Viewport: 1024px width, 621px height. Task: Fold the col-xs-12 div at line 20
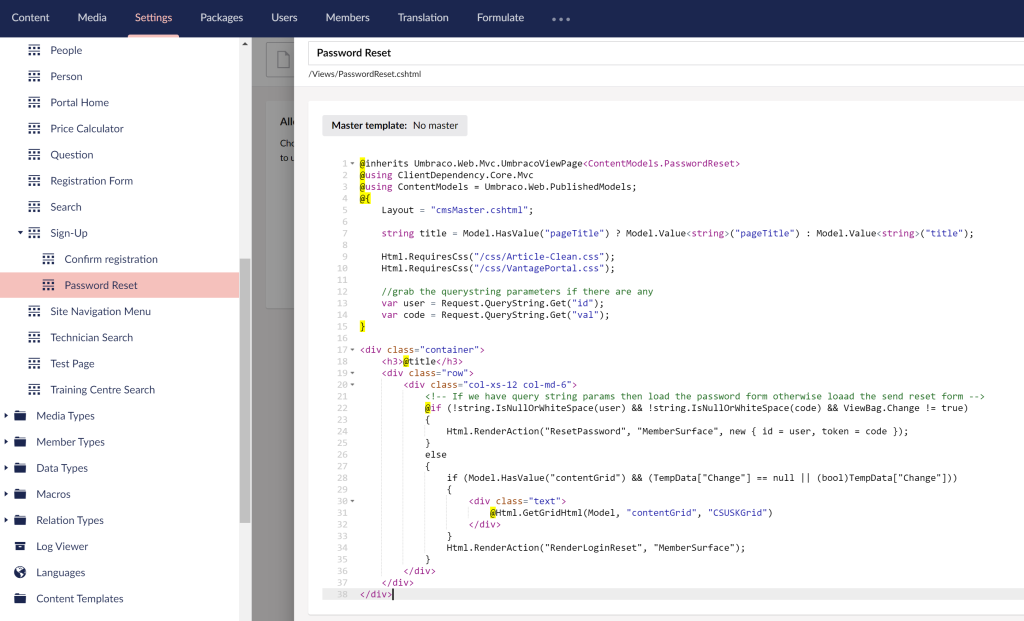tap(353, 385)
